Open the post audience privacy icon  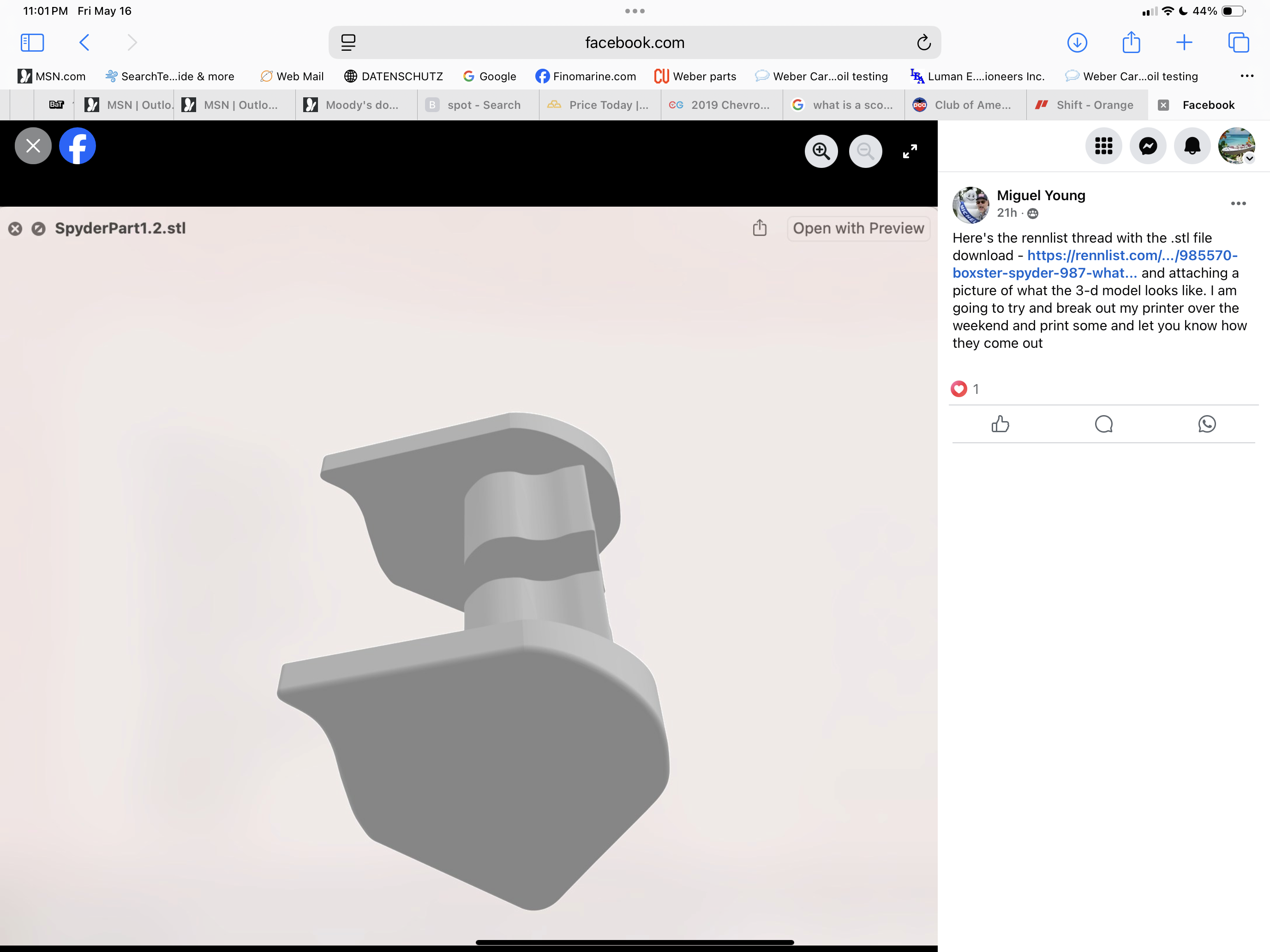[x=1032, y=214]
